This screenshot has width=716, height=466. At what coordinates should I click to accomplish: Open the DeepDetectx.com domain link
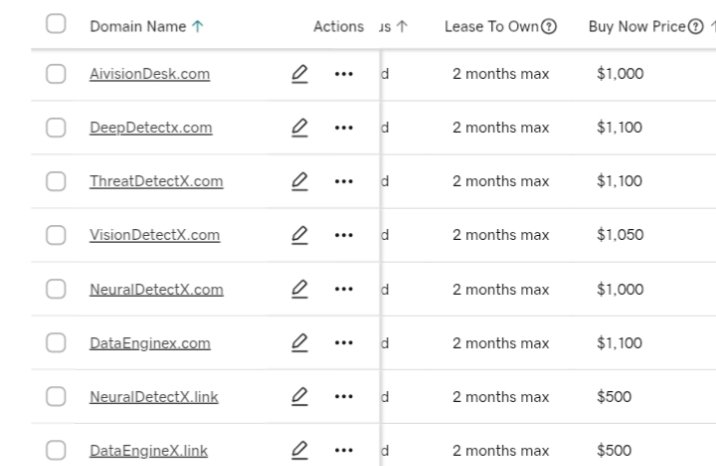pyautogui.click(x=151, y=128)
